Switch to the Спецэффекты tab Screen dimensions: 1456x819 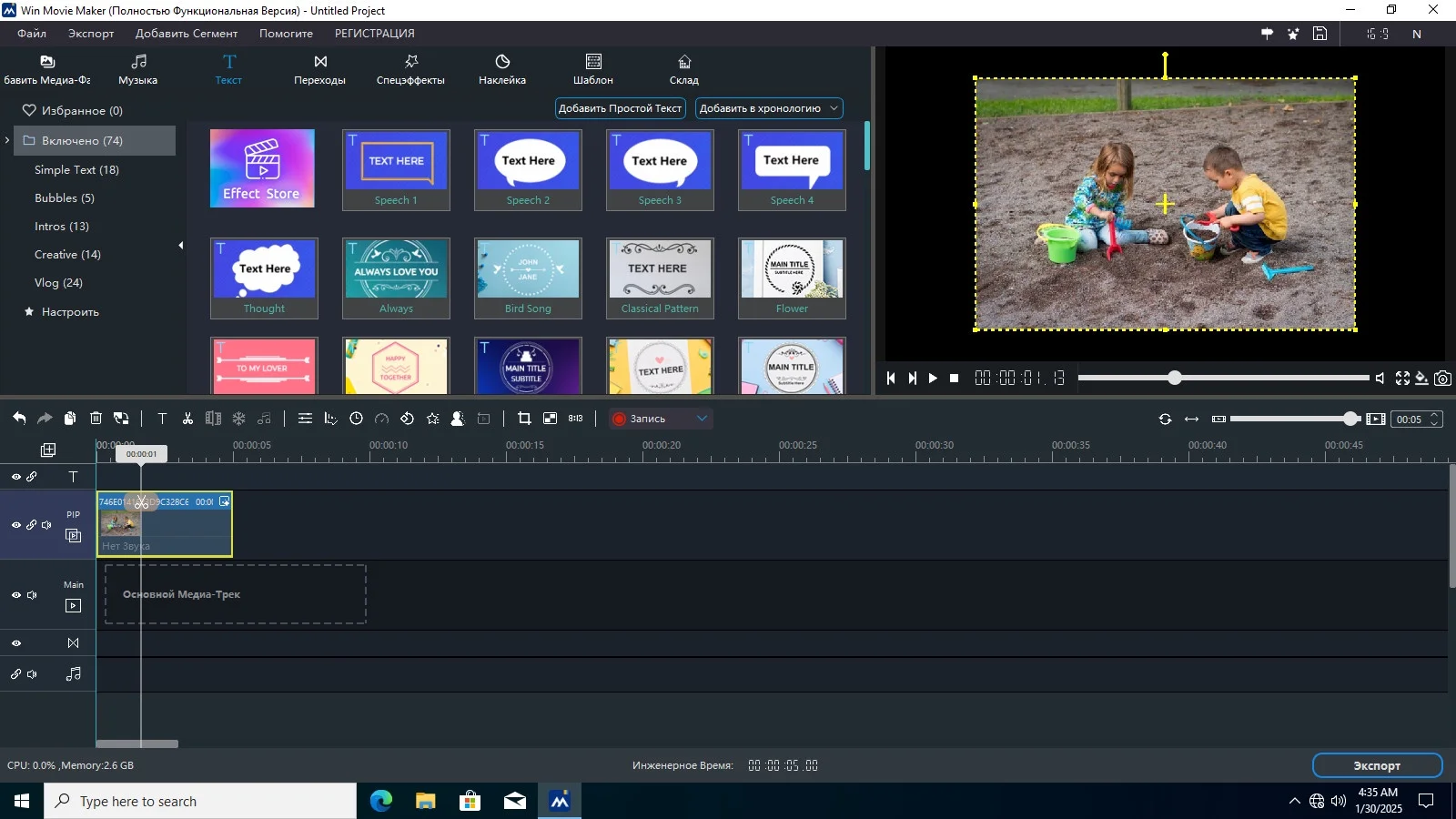(x=410, y=69)
